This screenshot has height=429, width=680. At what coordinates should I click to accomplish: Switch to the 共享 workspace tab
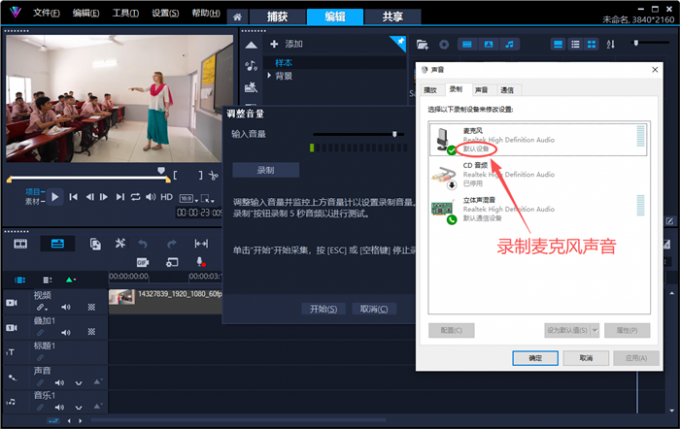pos(392,17)
